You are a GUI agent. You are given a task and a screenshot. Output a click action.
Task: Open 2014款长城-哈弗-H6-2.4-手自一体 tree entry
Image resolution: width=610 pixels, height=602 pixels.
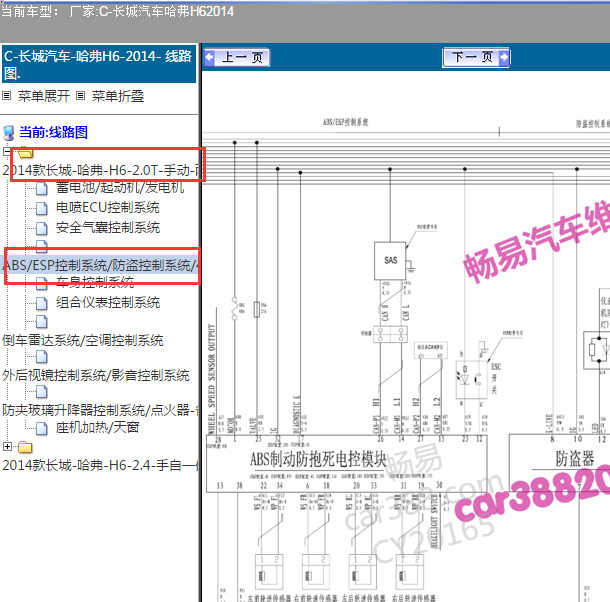pos(101,465)
